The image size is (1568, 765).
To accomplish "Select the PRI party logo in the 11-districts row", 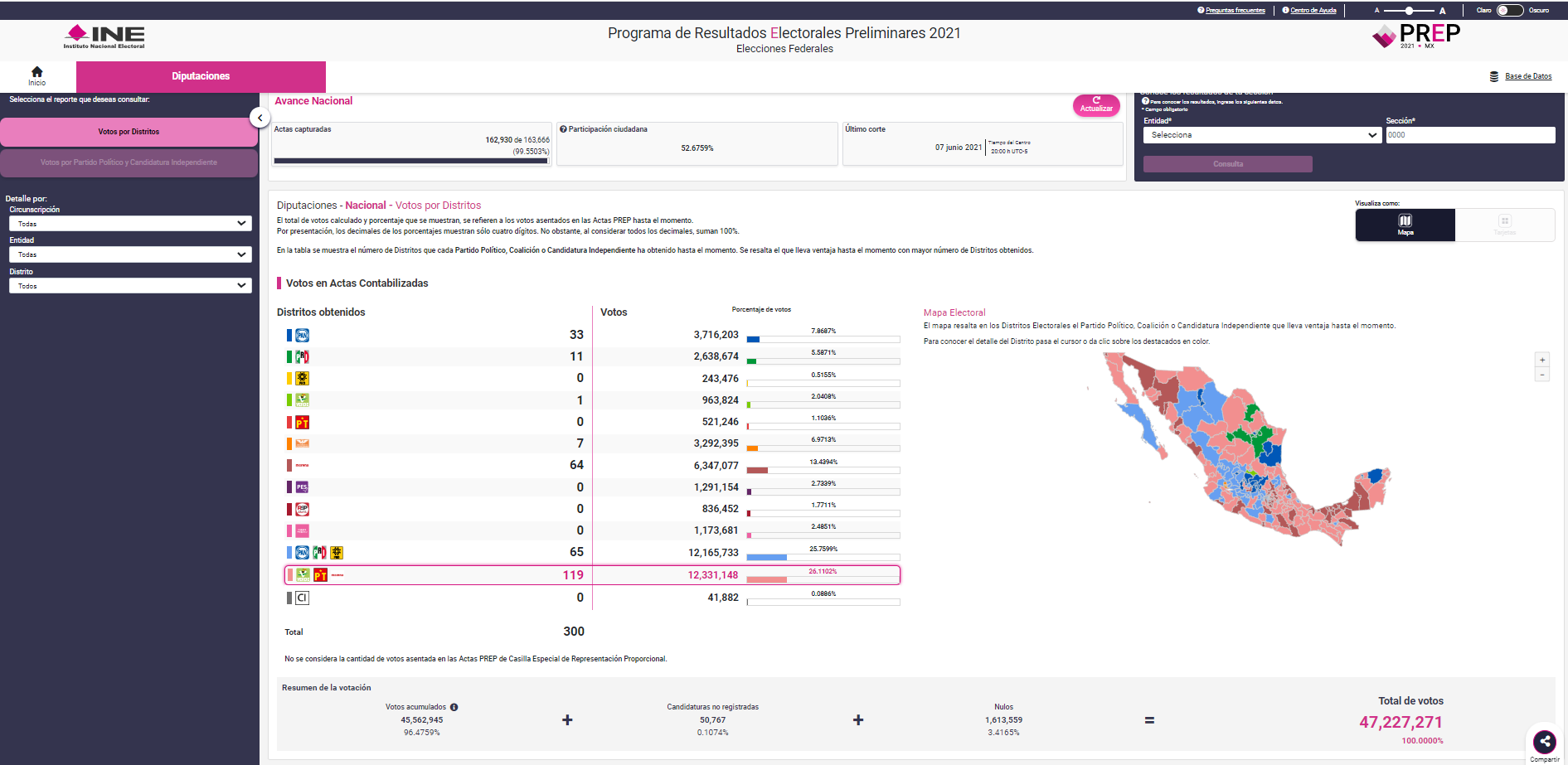I will (303, 357).
